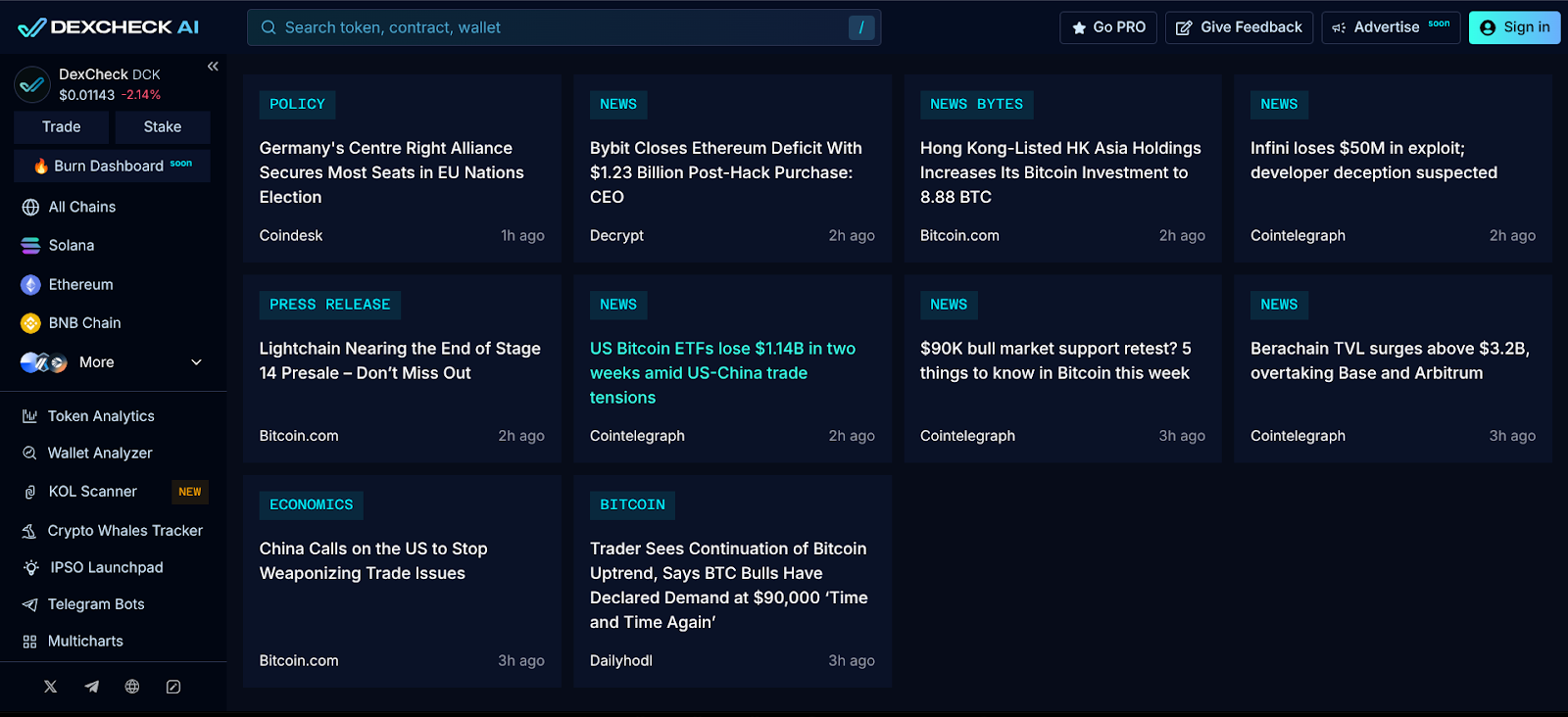Click the Wallet Analyzer icon

(x=30, y=454)
